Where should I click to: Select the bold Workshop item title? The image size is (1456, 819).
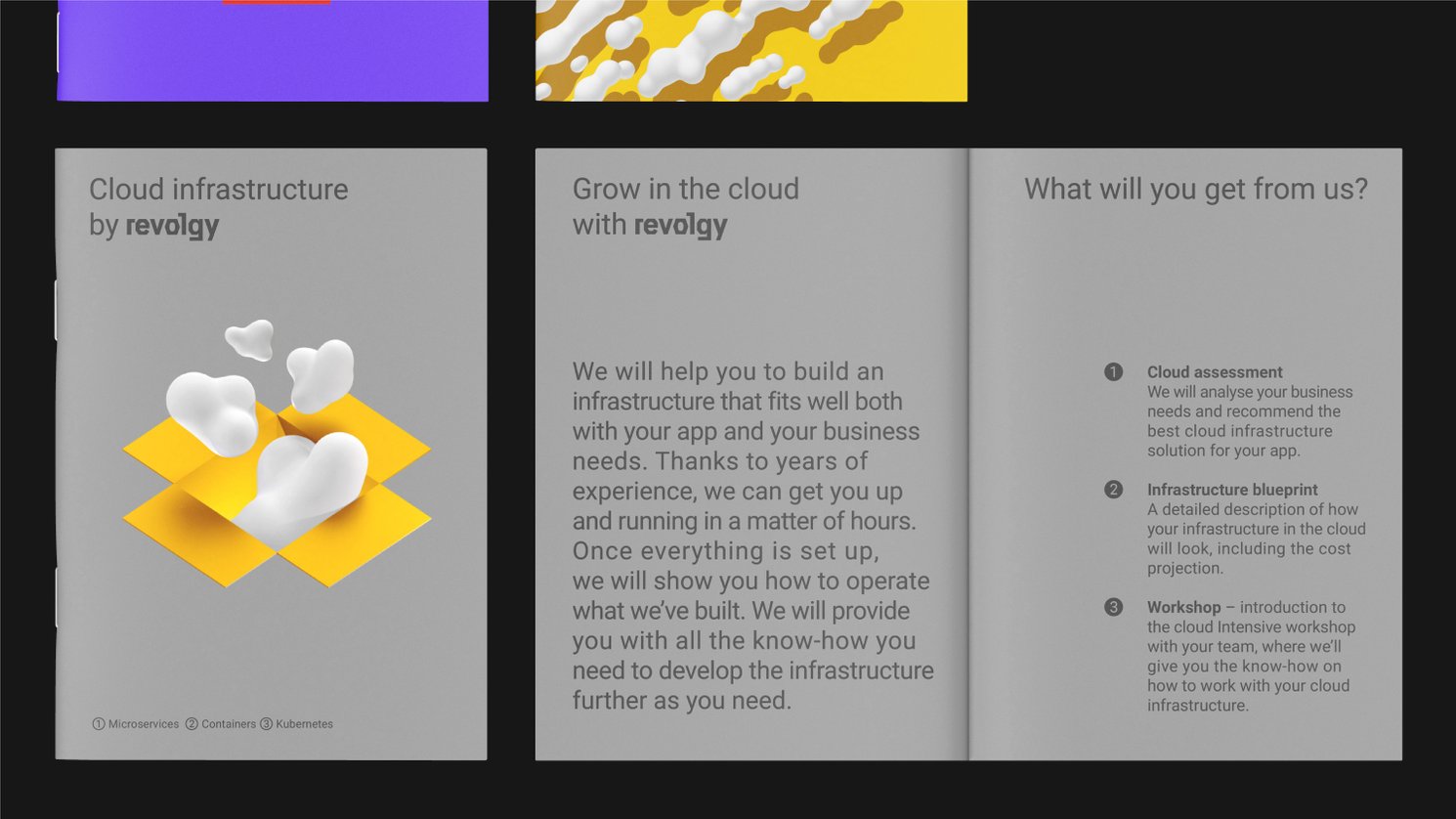click(x=1183, y=607)
